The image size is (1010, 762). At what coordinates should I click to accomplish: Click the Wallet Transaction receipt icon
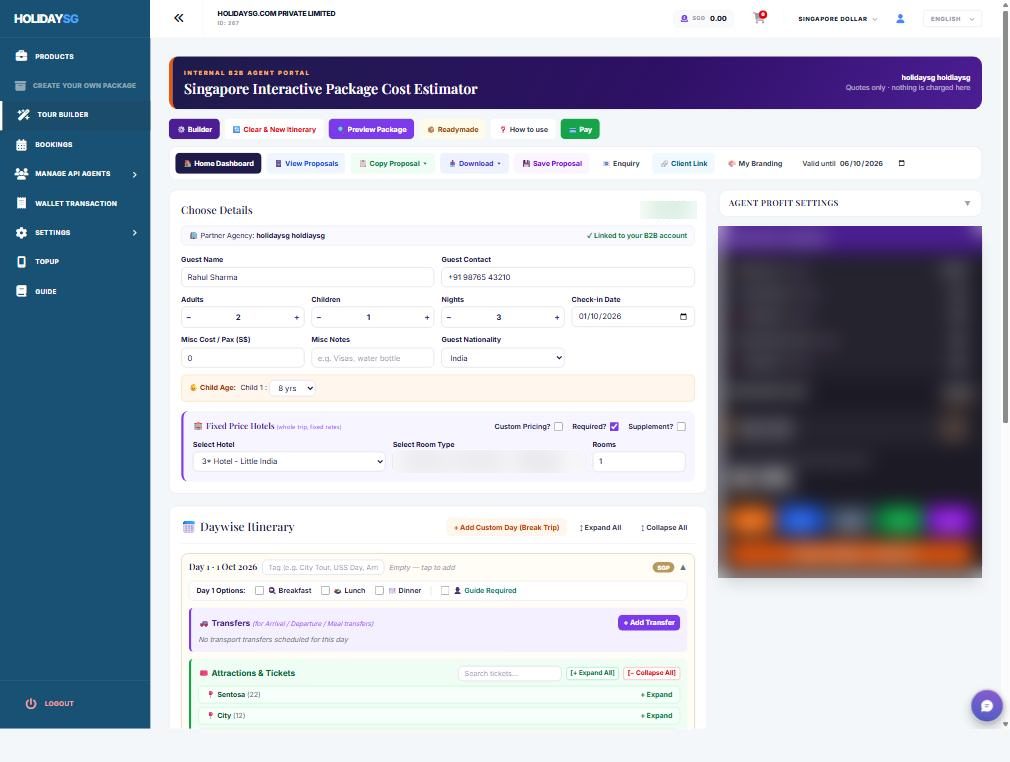[x=21, y=203]
